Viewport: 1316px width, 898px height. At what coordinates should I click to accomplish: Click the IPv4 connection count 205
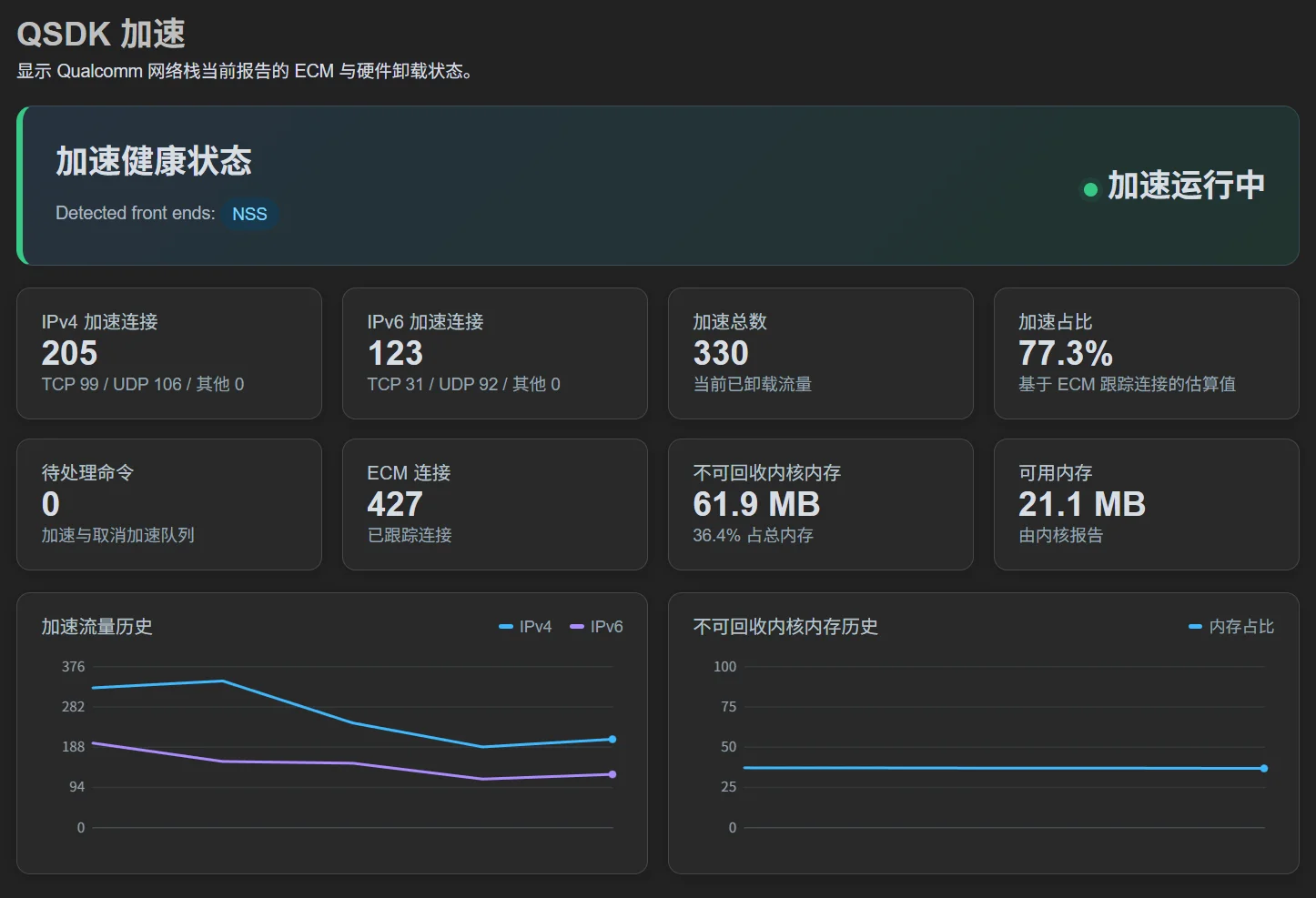(69, 353)
